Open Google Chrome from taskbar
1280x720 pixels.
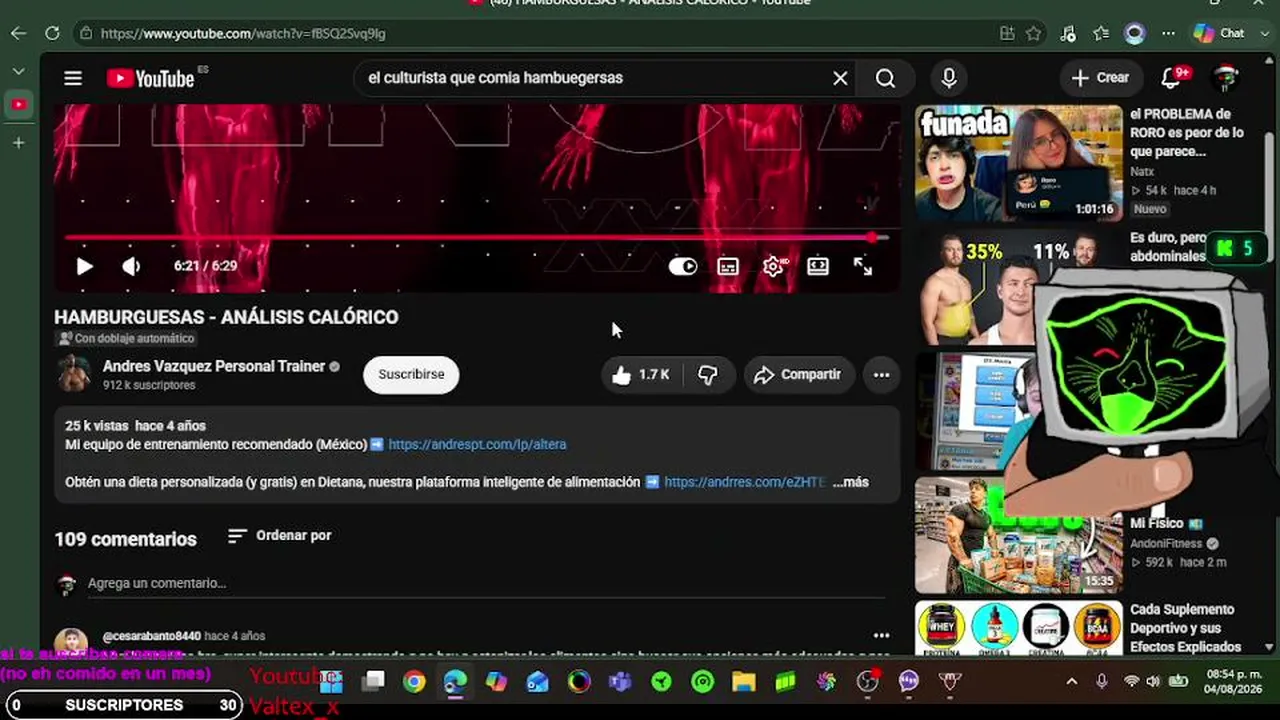(x=414, y=682)
